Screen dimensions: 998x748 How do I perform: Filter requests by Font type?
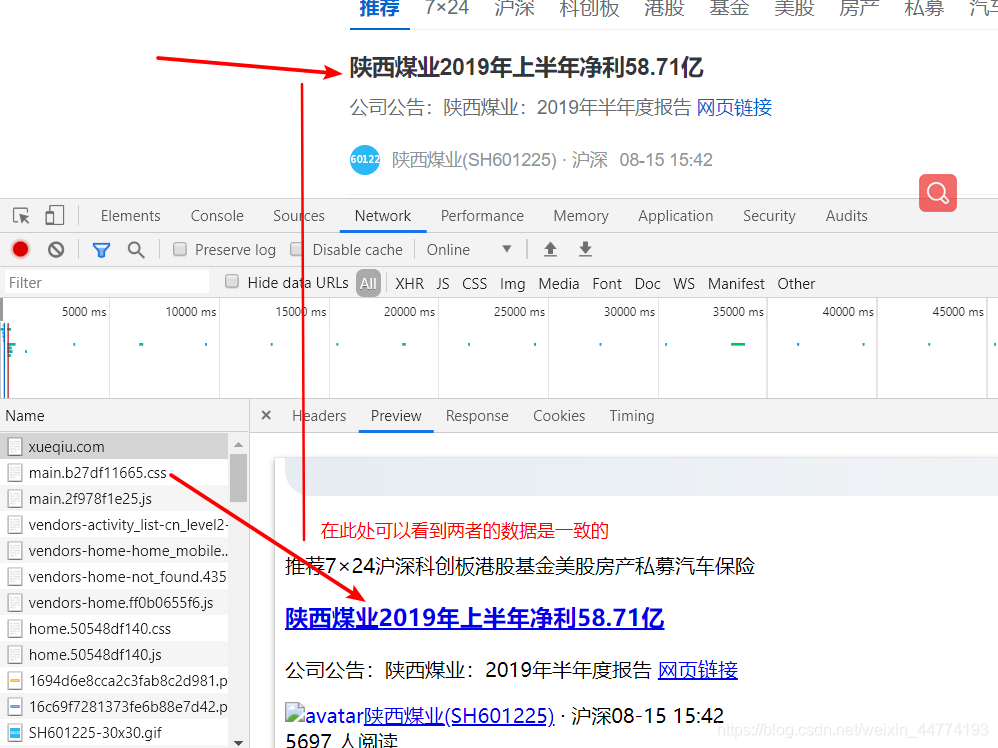tap(607, 283)
